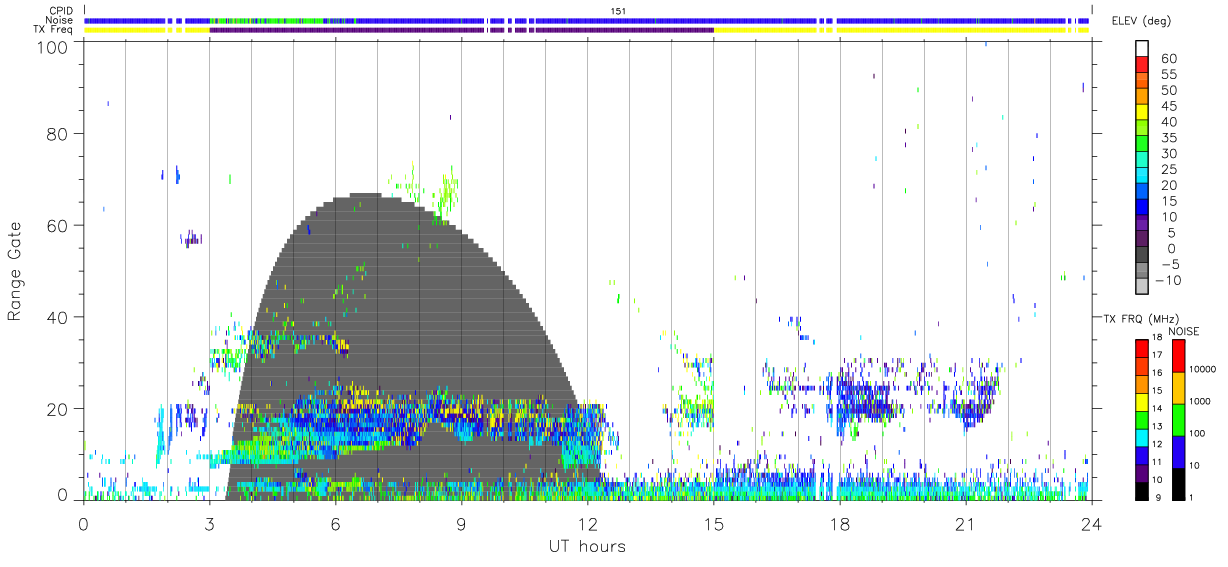The image size is (1228, 567).
Task: Click the black 1–10 NOISE swatch
Action: point(1178,483)
